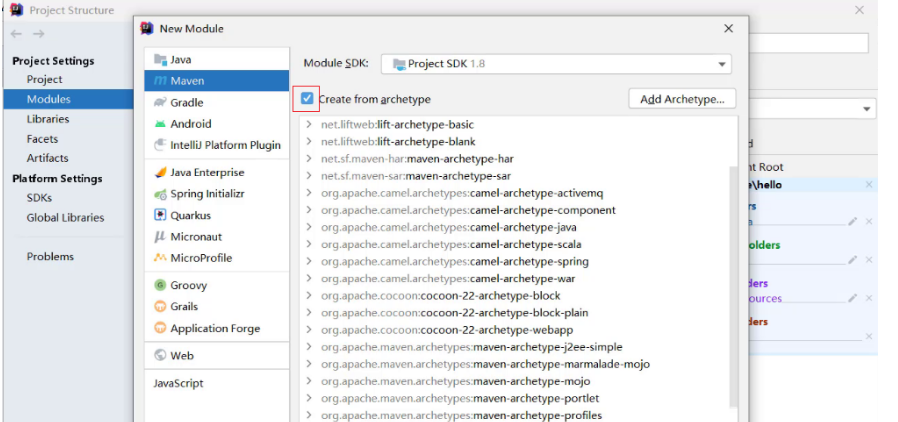The width and height of the screenshot is (898, 422).
Task: Select maven-archetype-mojo archetype
Action: 456,381
